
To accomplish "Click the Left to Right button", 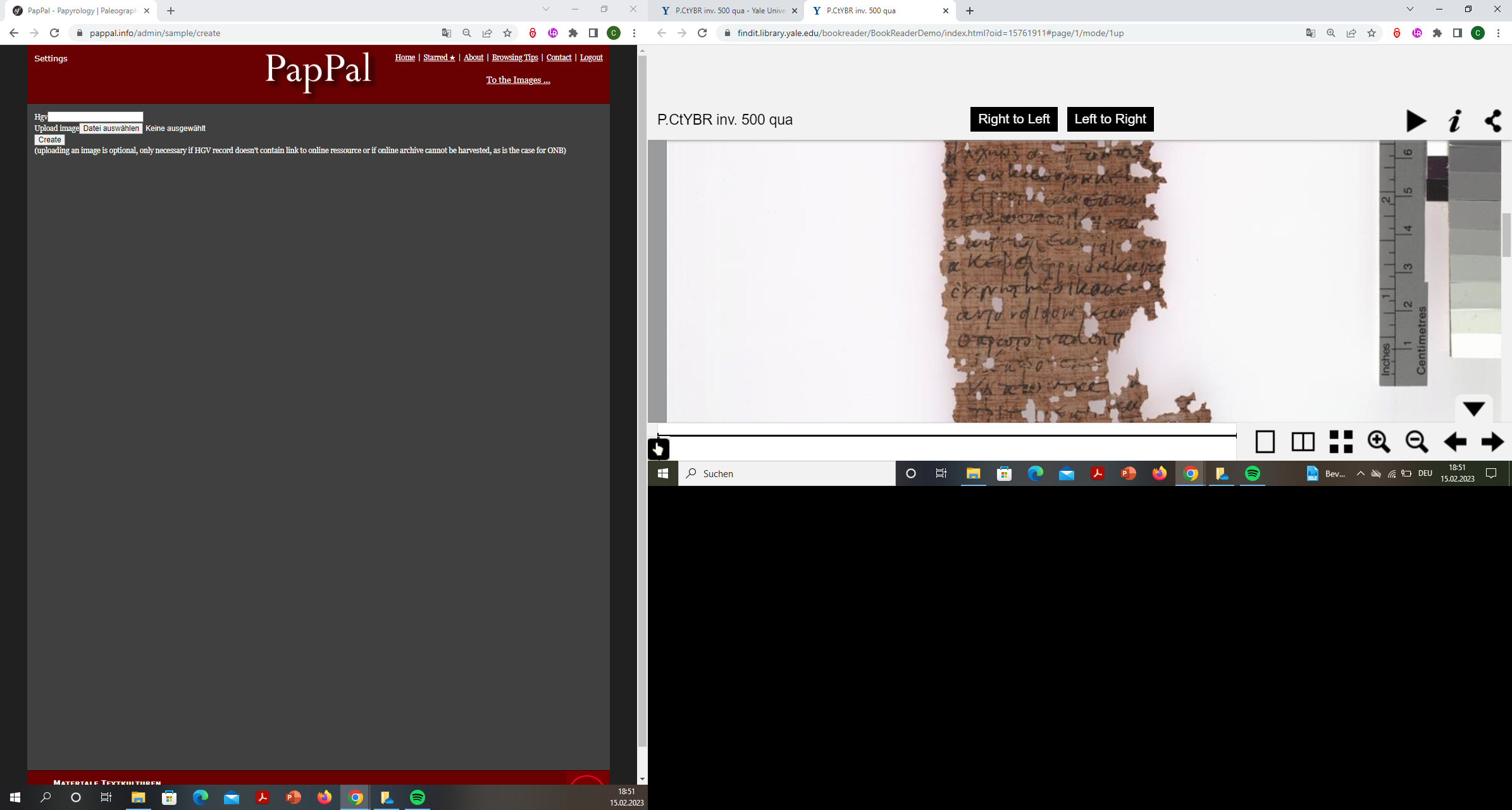I will point(1110,119).
